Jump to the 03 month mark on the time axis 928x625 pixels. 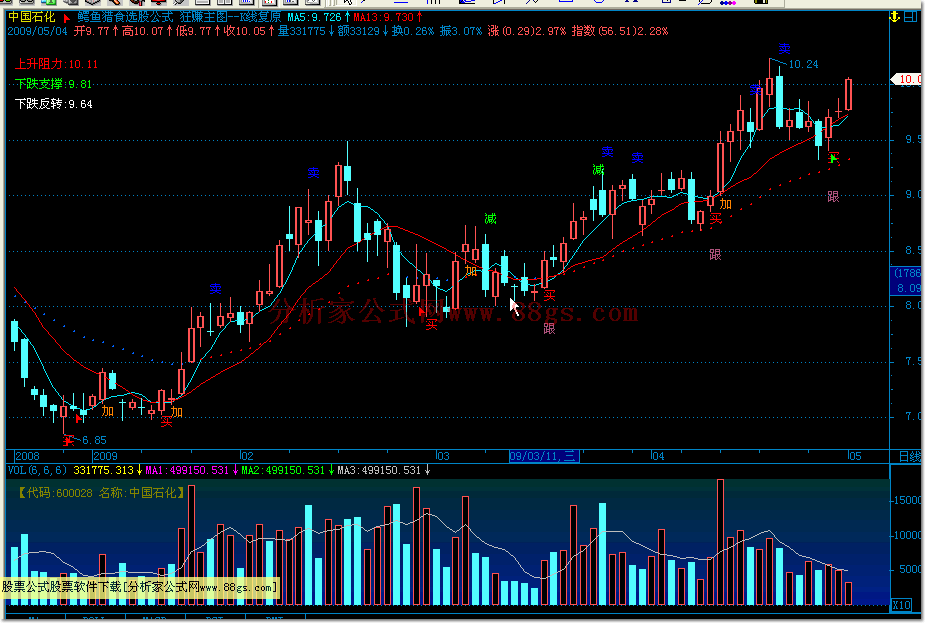443,456
